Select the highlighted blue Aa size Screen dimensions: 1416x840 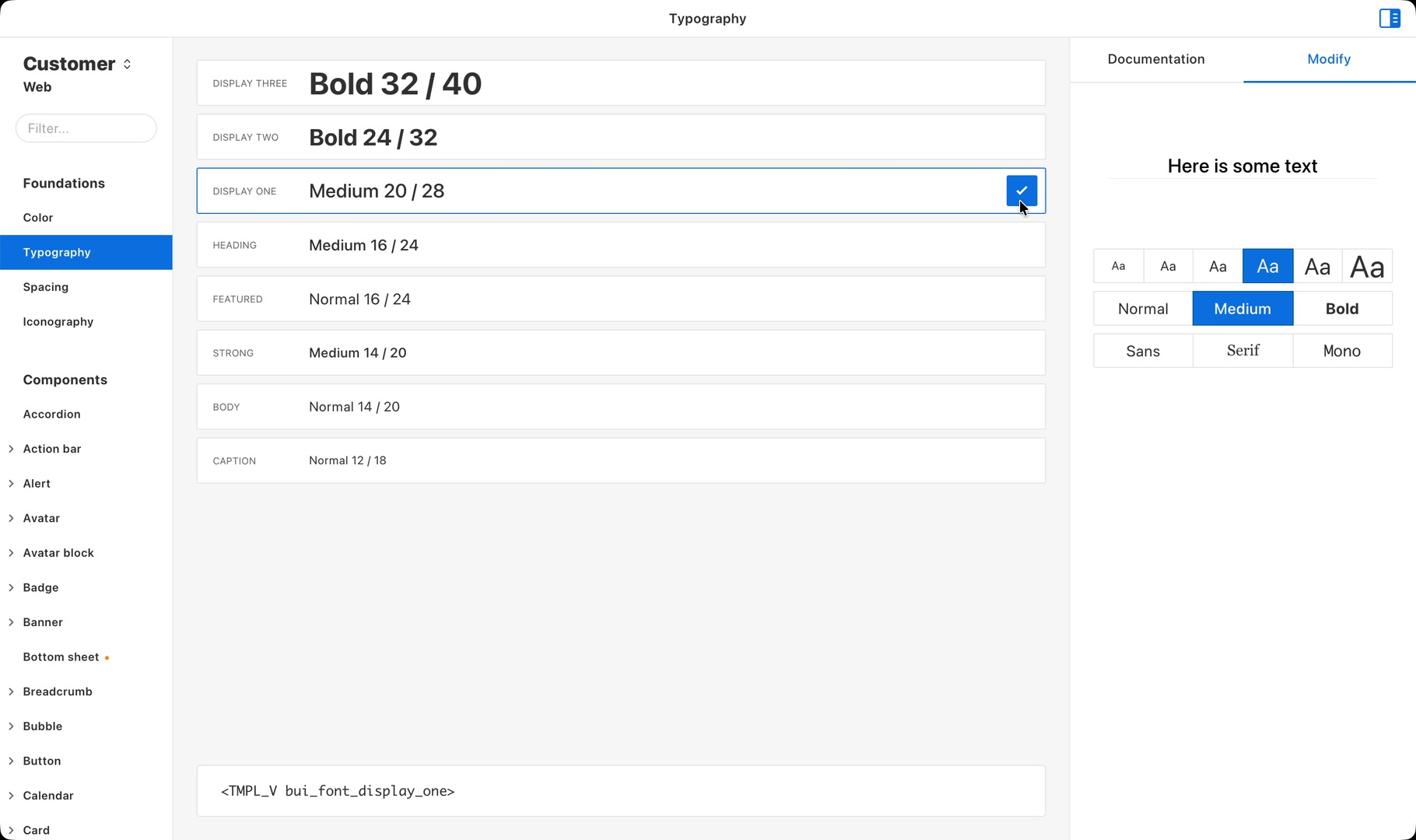[1267, 266]
